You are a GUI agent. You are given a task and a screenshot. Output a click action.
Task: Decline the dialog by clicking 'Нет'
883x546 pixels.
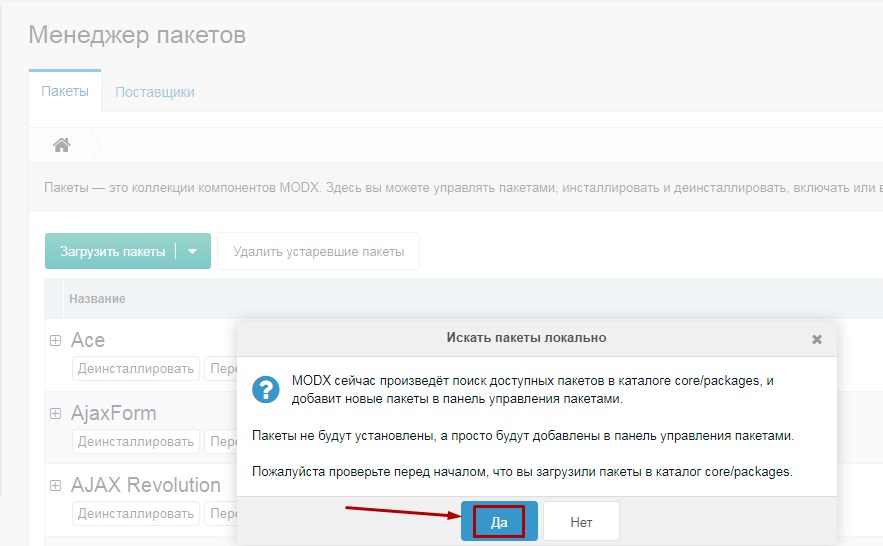point(581,521)
